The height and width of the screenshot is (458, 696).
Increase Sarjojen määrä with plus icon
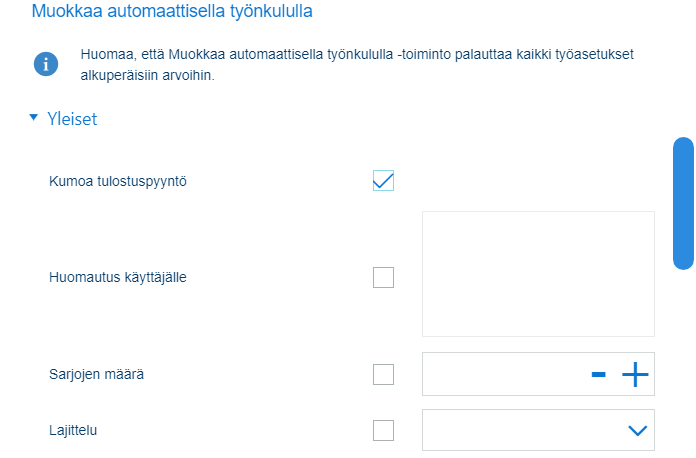[635, 375]
